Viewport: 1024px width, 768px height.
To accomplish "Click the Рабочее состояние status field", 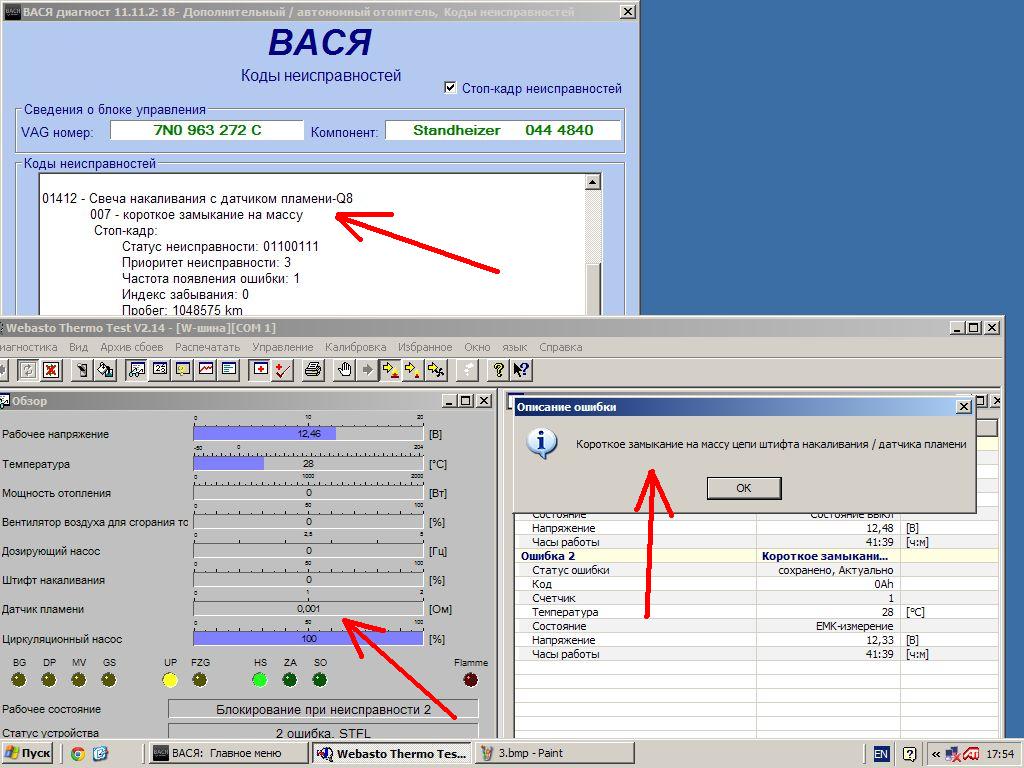I will tap(323, 709).
